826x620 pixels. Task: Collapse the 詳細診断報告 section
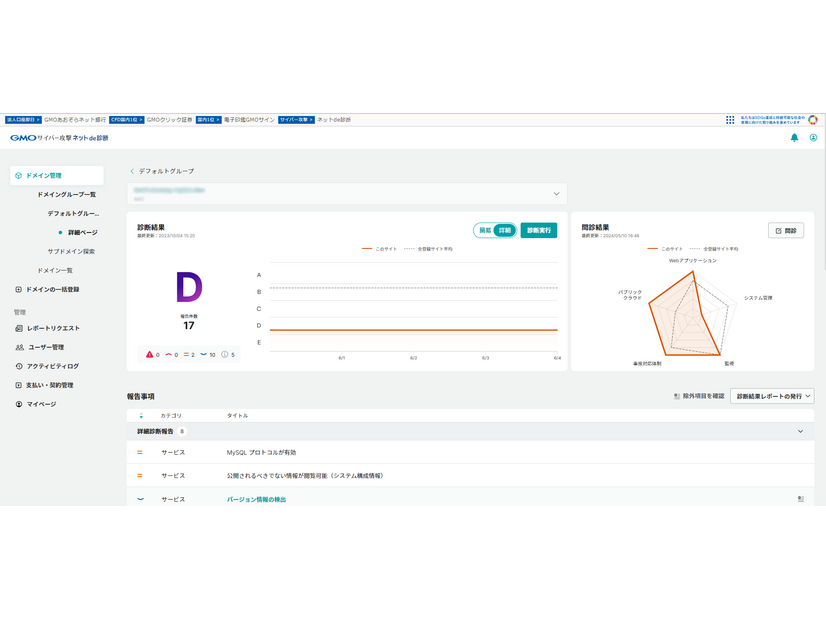coord(800,431)
